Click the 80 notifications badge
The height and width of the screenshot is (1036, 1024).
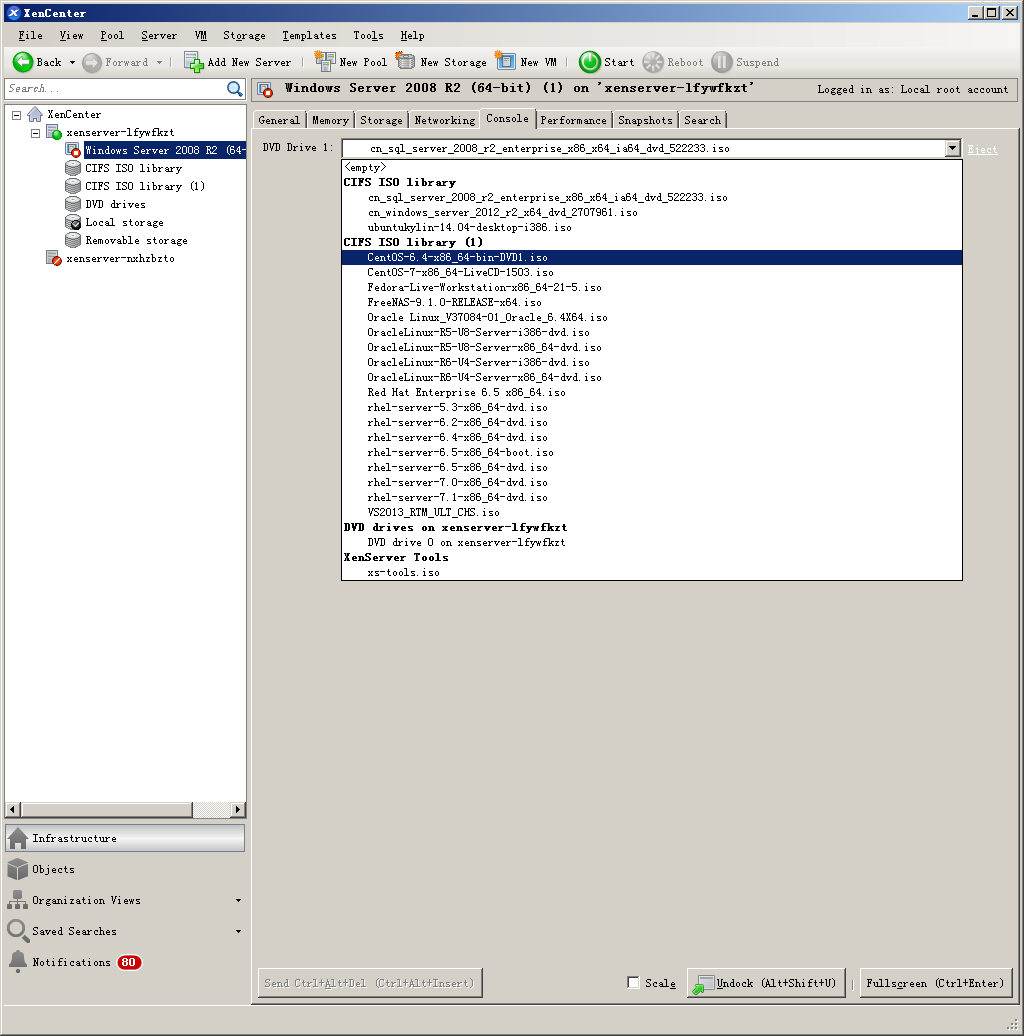pyautogui.click(x=129, y=962)
